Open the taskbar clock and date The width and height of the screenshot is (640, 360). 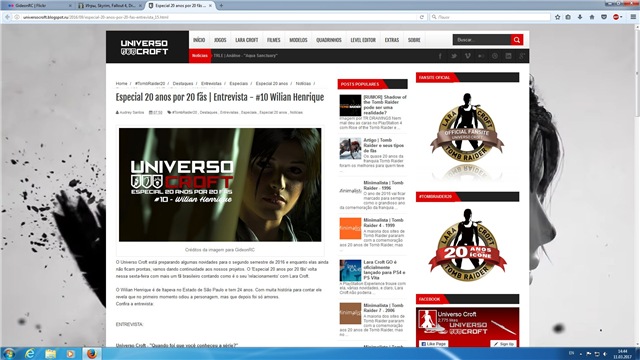coord(622,354)
